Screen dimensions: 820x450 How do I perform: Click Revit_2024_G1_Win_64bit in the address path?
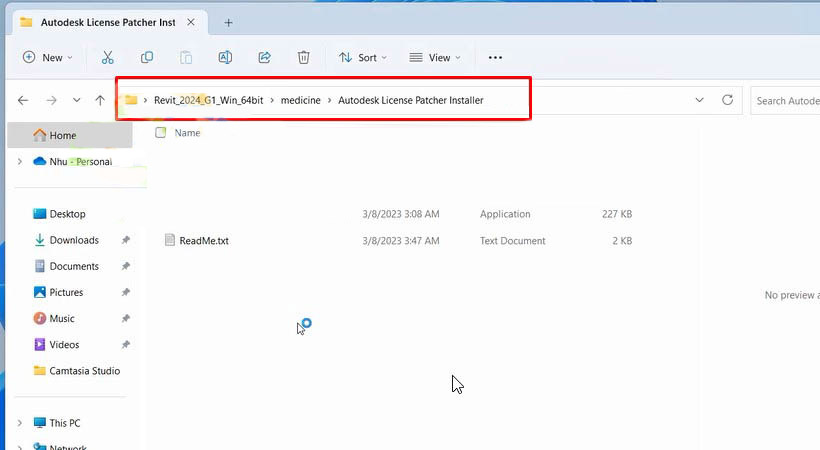209,100
